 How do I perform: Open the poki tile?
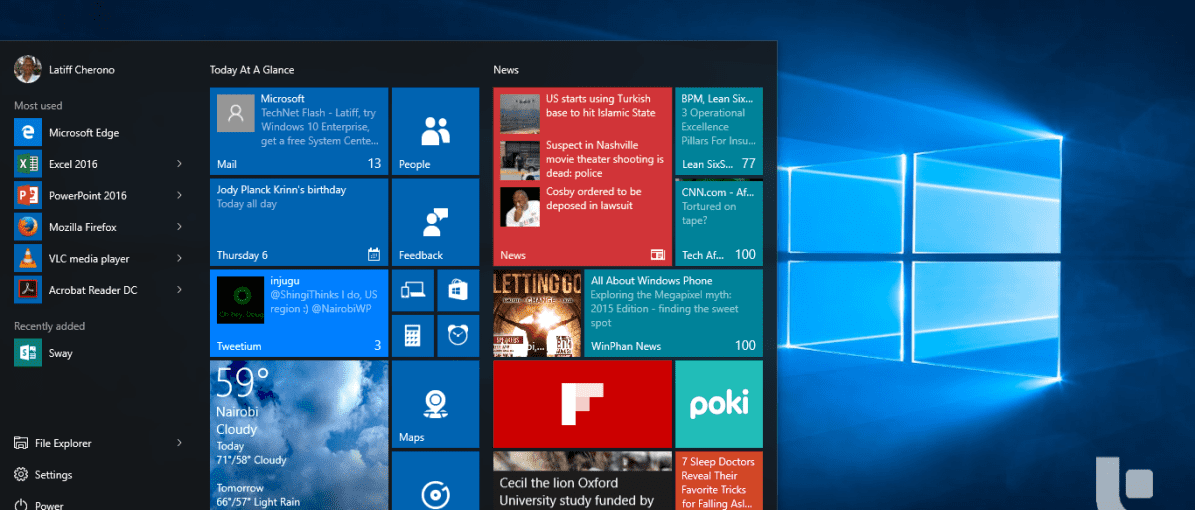[719, 404]
